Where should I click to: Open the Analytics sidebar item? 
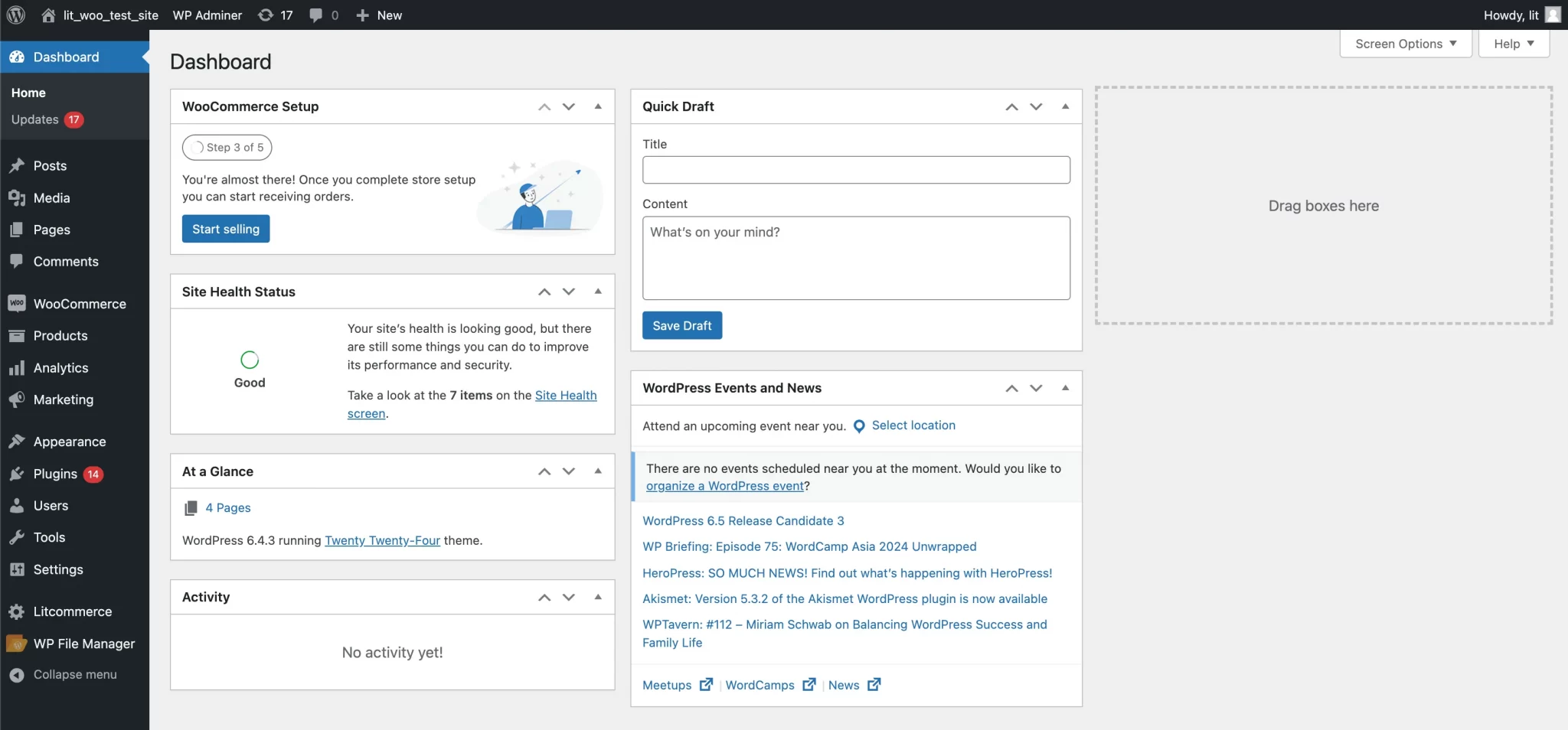pos(60,368)
